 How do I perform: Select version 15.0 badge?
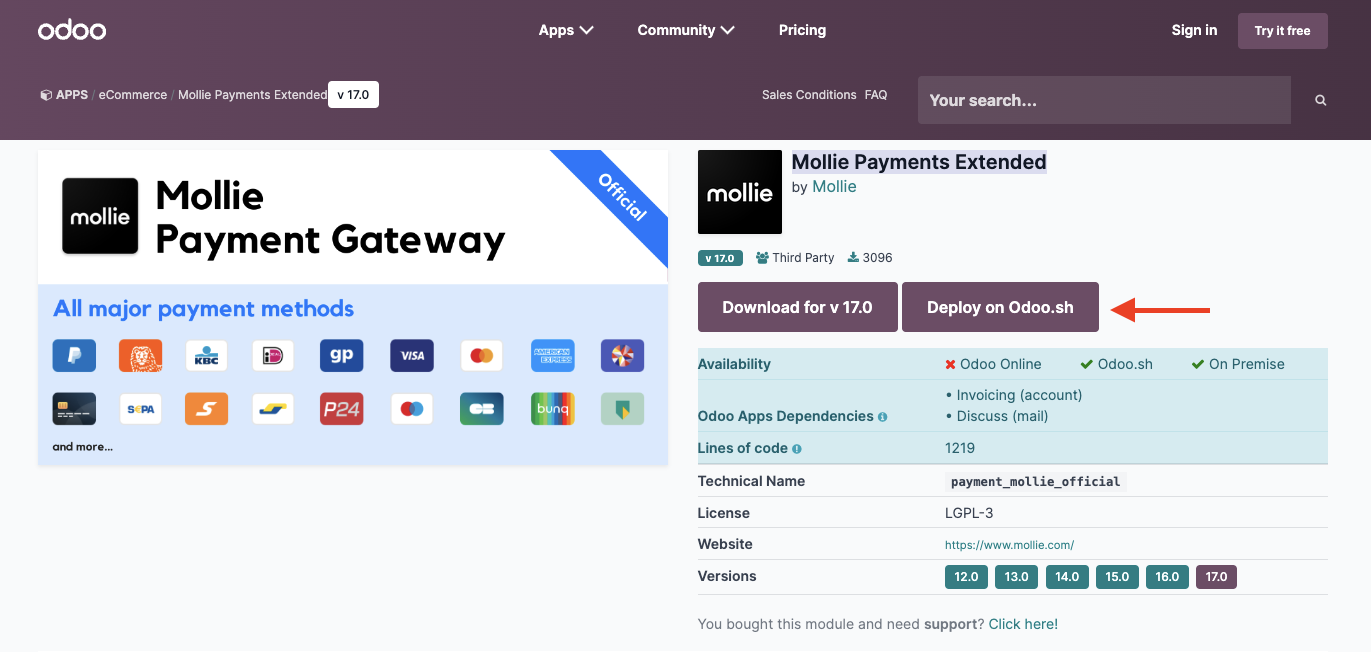[x=1117, y=577]
